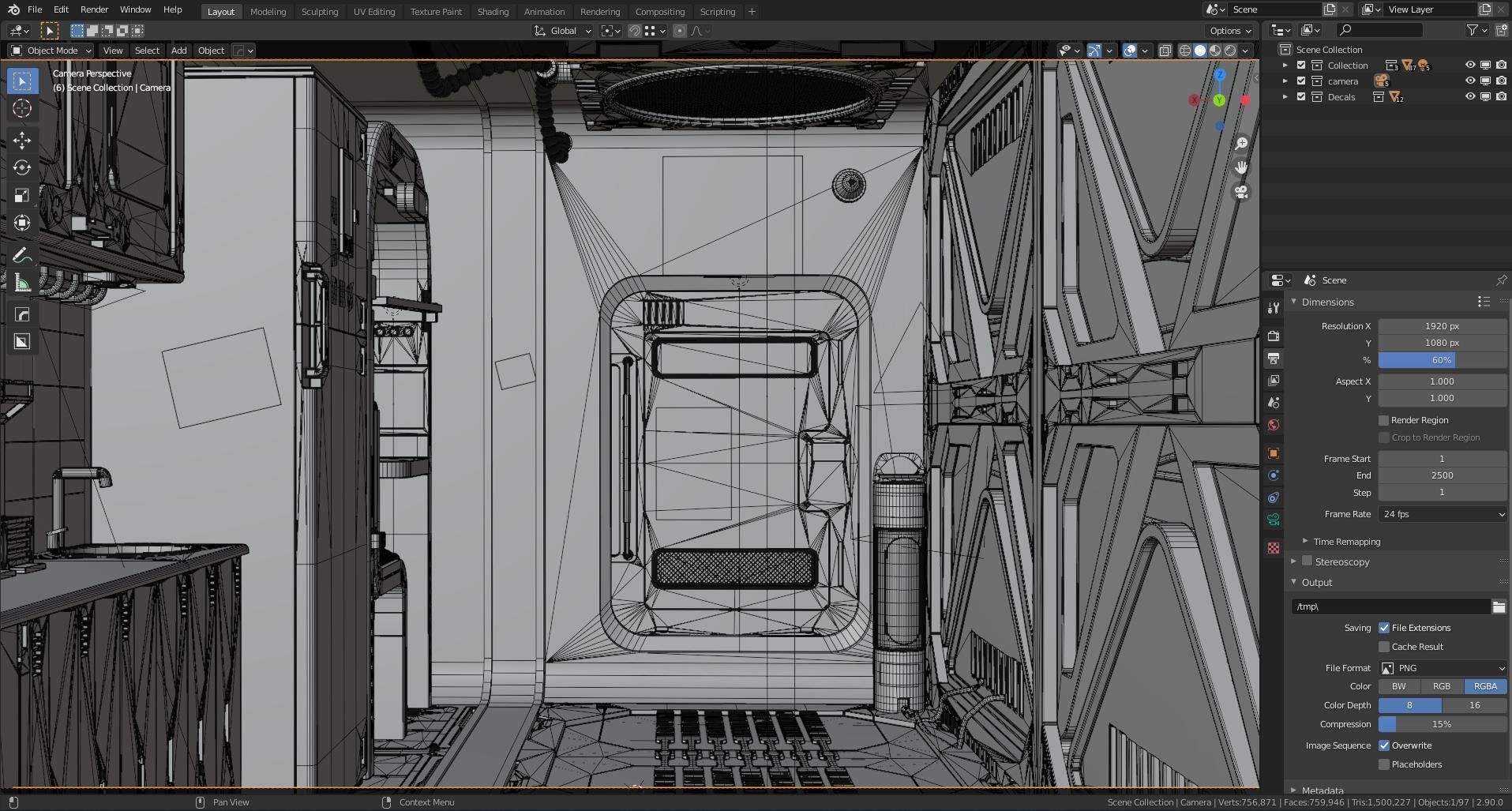Enable the Placeholders checkbox
This screenshot has width=1512, height=811.
[1383, 764]
